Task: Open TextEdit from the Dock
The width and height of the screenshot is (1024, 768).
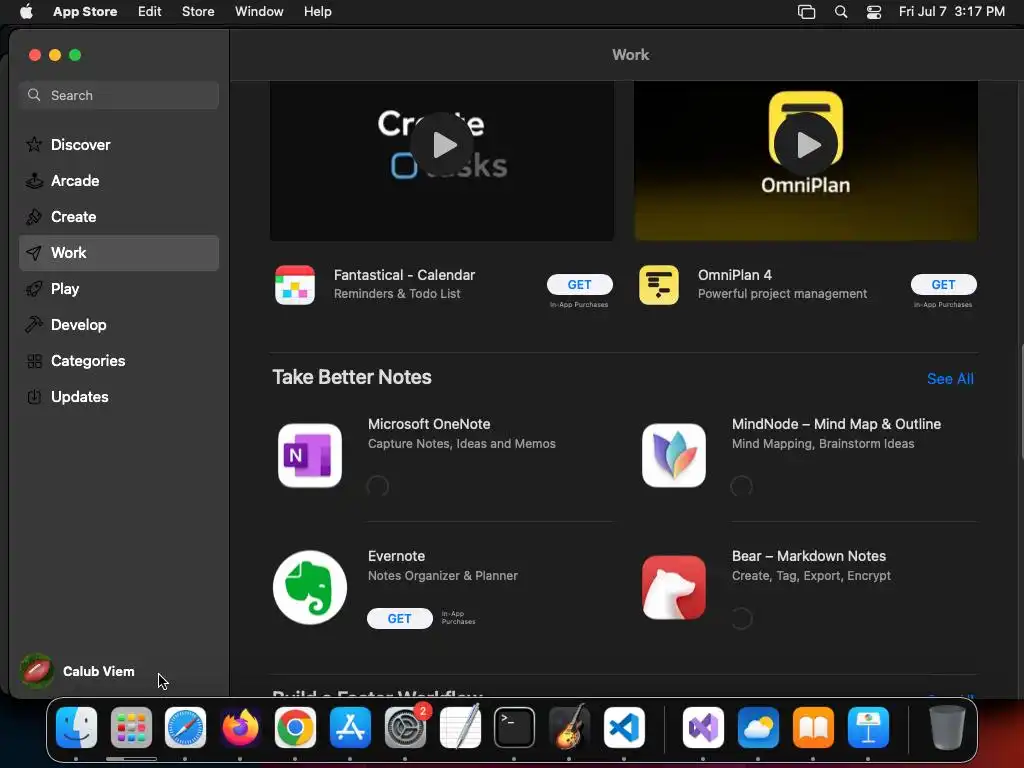Action: tap(460, 727)
